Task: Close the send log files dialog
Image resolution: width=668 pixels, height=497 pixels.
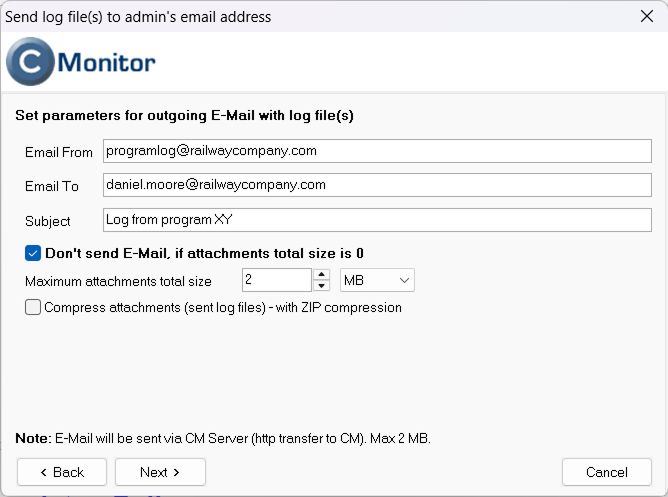Action: click(x=647, y=16)
